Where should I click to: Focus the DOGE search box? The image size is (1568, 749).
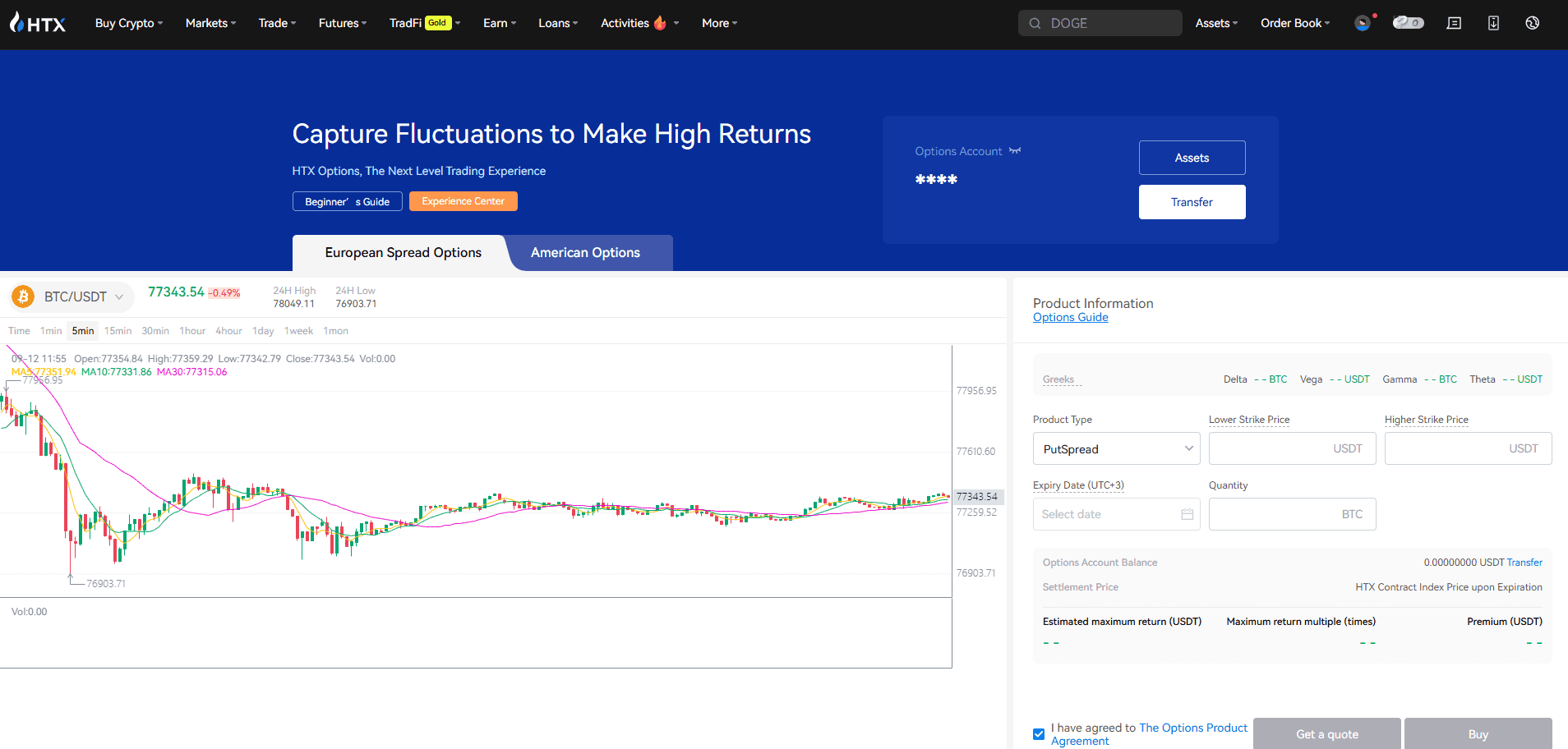click(x=1100, y=23)
